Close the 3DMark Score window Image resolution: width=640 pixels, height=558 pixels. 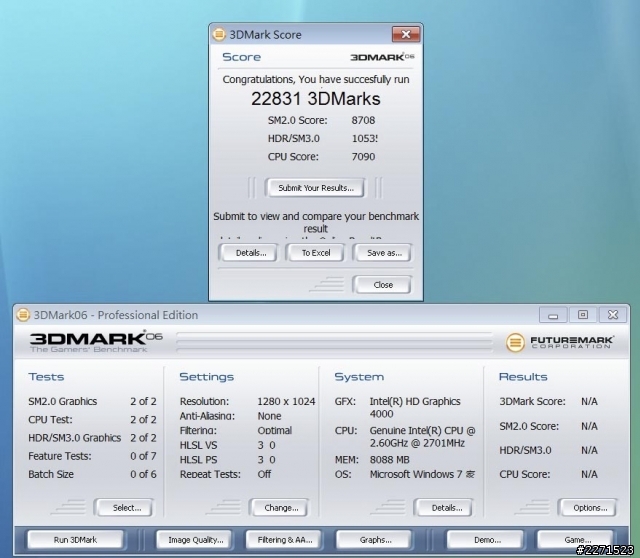pos(406,35)
